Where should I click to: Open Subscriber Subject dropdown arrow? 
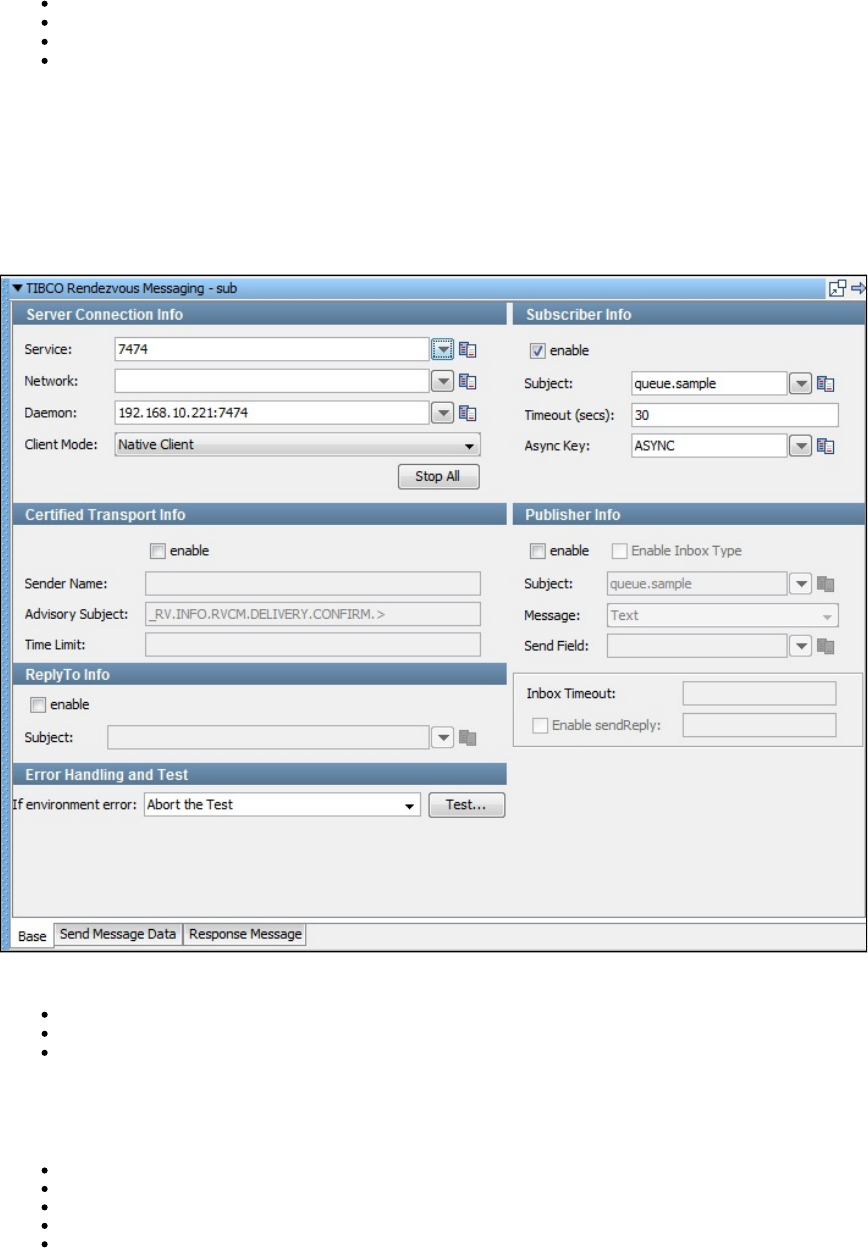800,383
